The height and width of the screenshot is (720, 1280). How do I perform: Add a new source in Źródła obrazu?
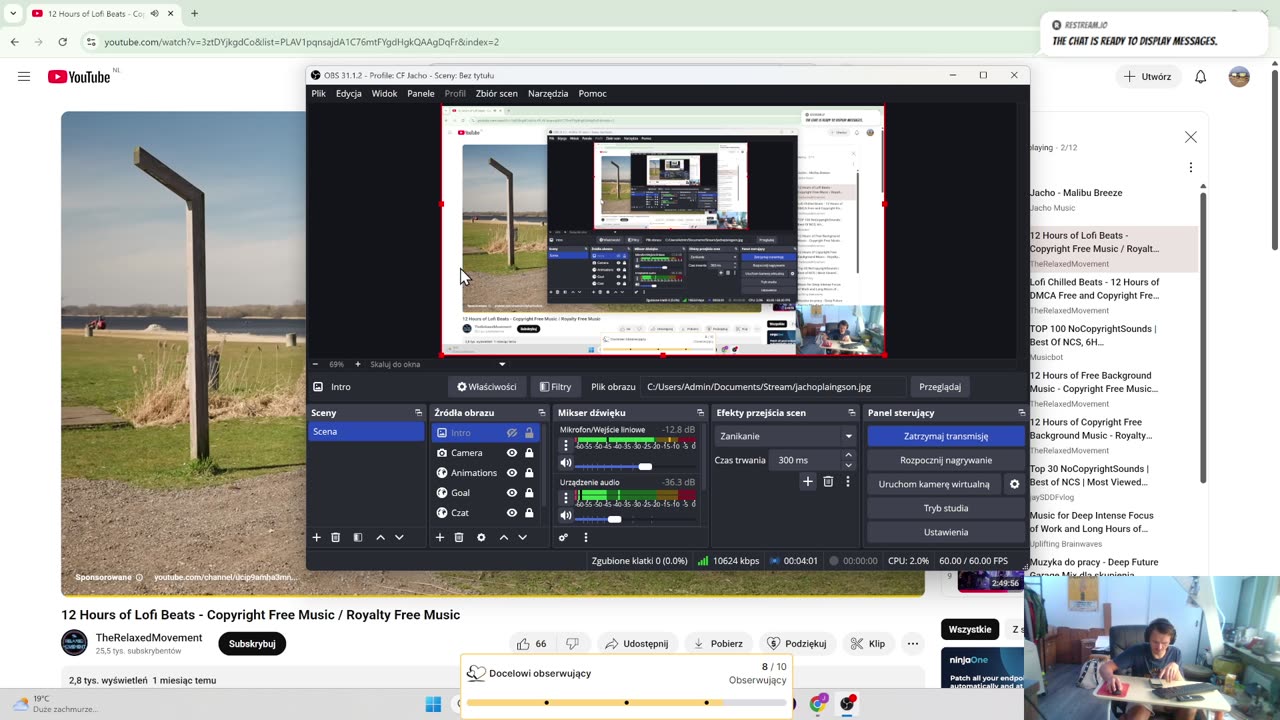pos(439,537)
